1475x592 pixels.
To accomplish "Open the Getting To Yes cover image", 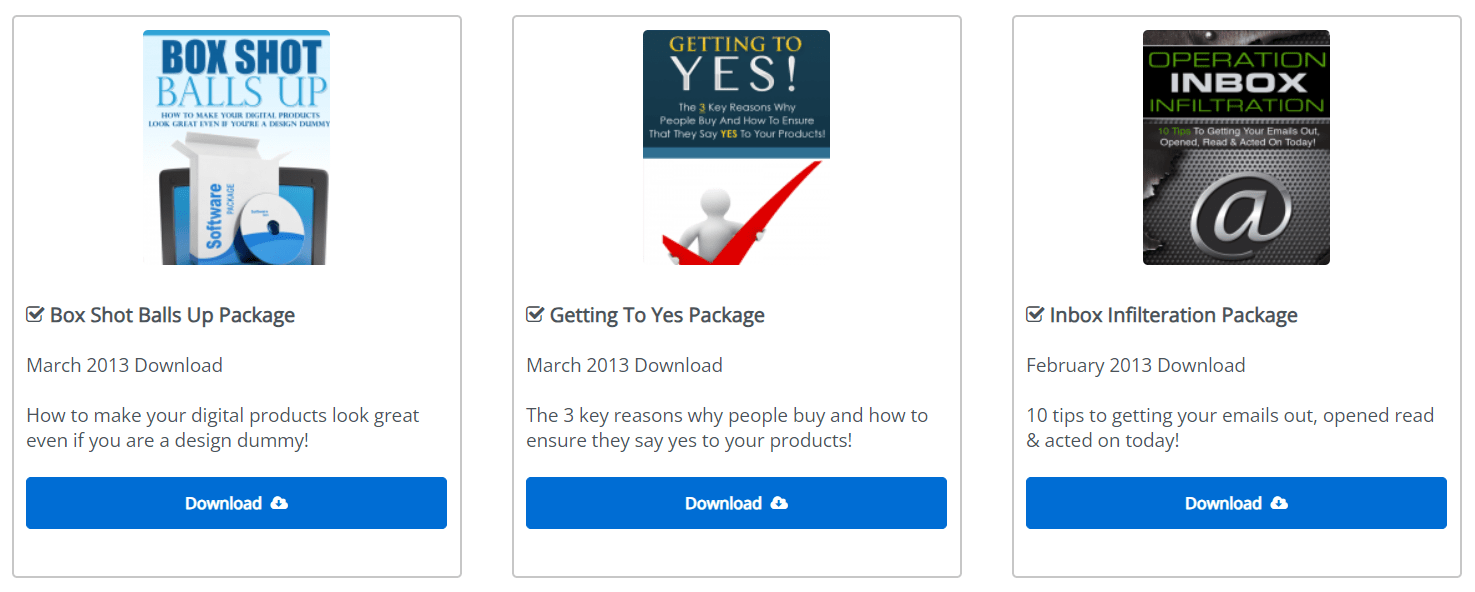I will (x=736, y=147).
